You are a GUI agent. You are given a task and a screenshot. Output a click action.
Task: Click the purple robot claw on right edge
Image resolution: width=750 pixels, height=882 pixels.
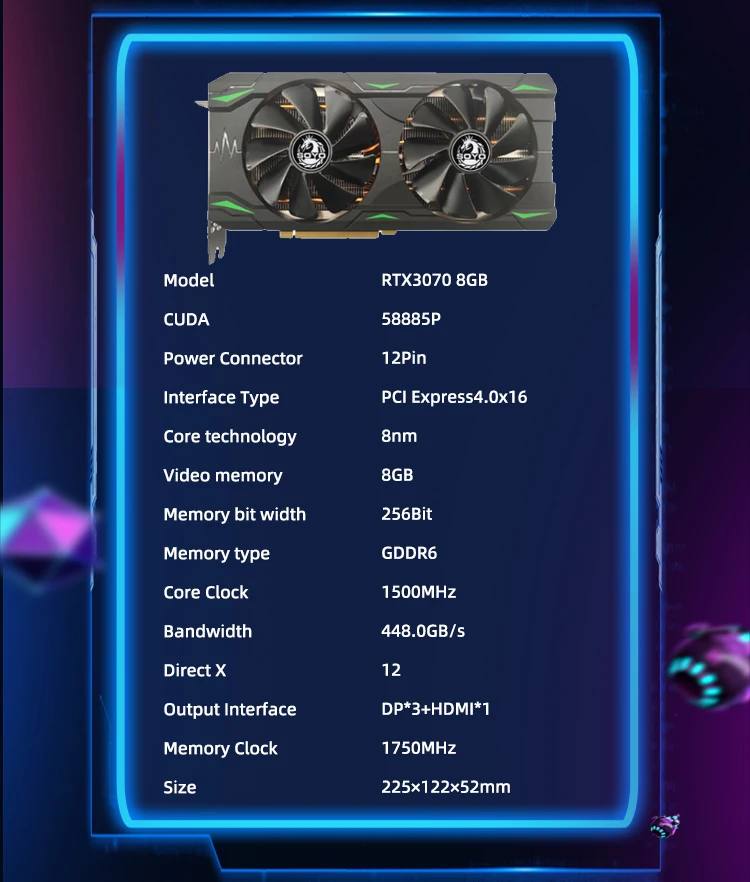(711, 665)
